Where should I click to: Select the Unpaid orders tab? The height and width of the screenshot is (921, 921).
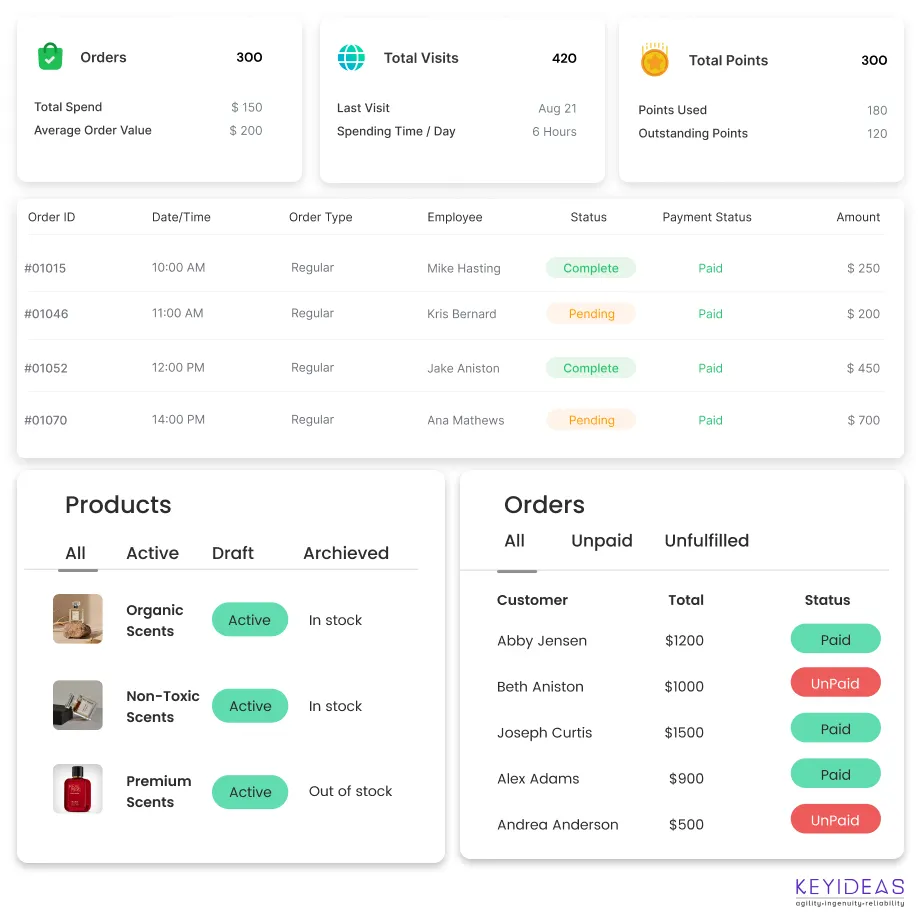pos(601,541)
